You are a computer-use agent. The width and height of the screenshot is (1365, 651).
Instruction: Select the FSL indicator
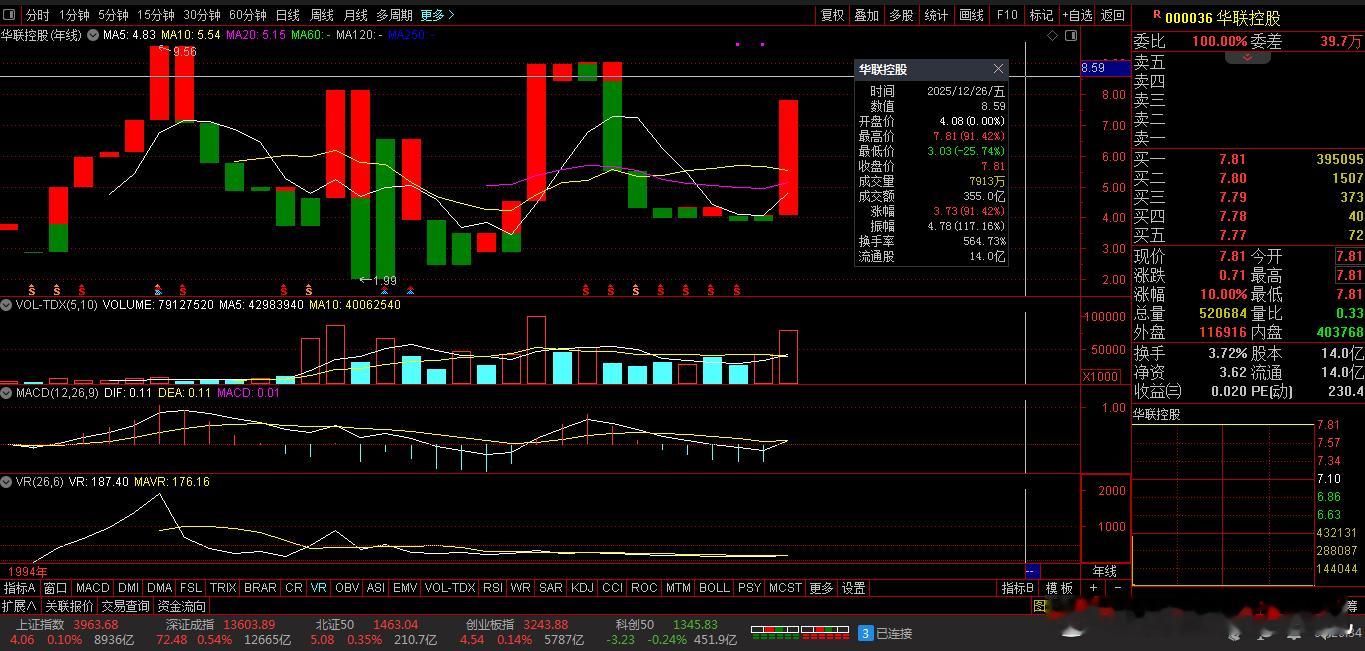point(191,588)
